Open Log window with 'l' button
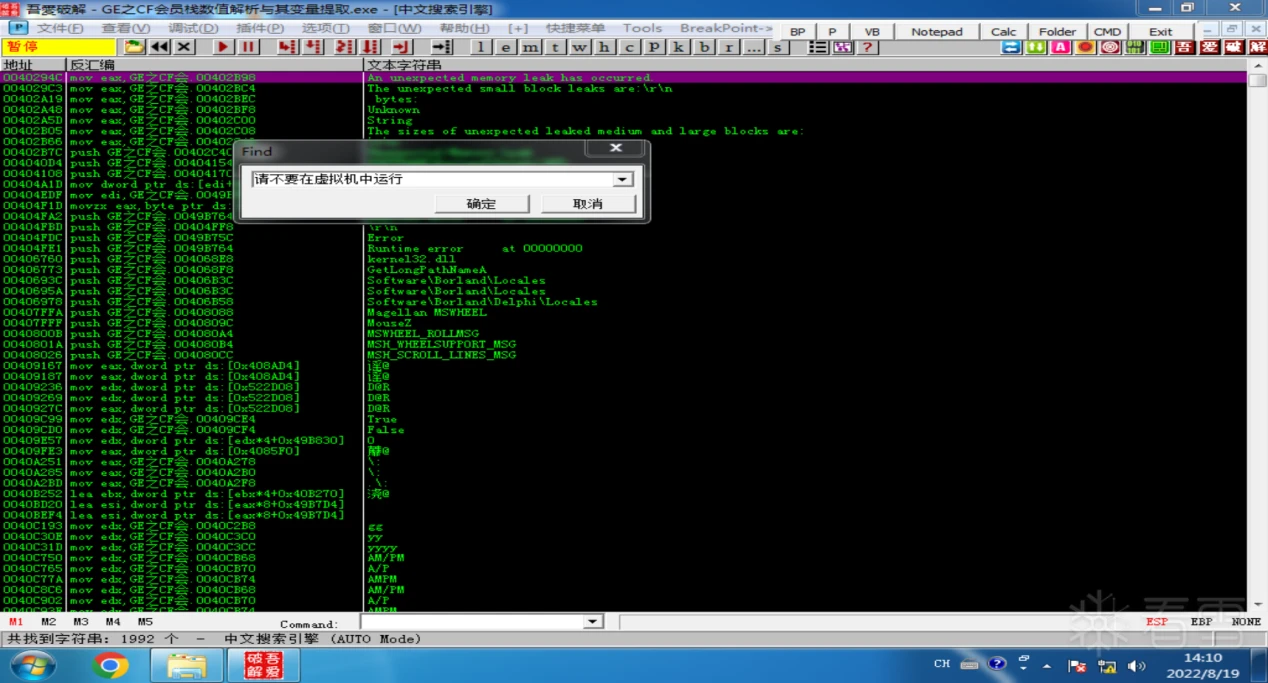This screenshot has height=683, width=1268. coord(481,47)
